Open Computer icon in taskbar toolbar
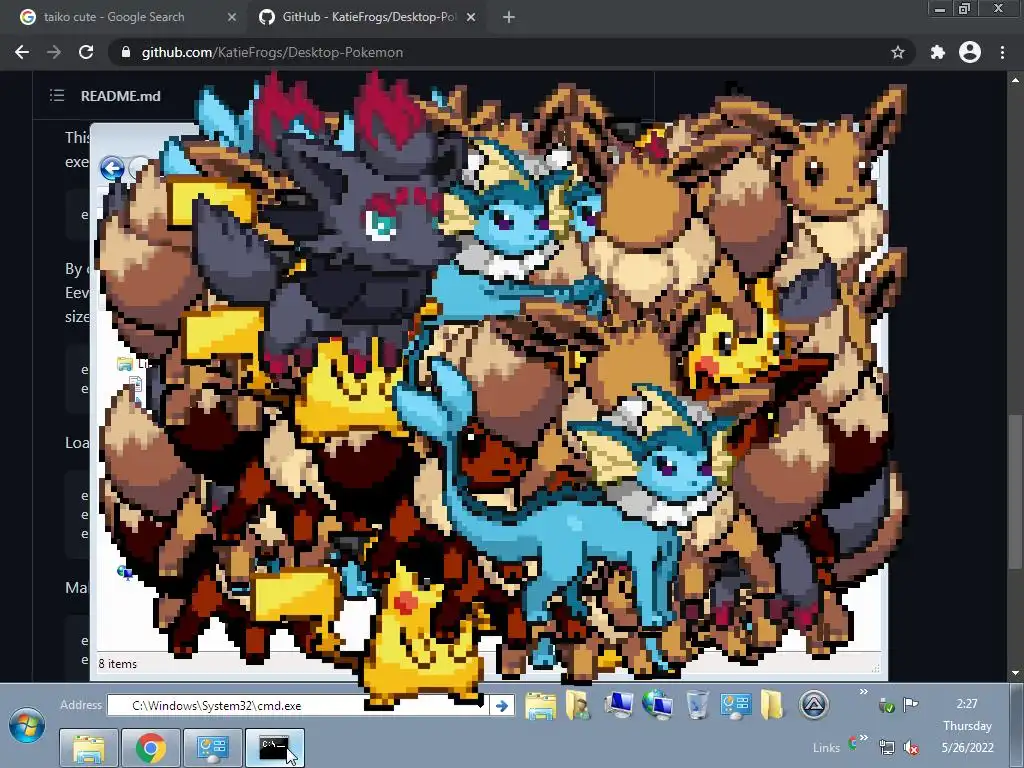Screen dimensions: 1024x768 (x=618, y=705)
